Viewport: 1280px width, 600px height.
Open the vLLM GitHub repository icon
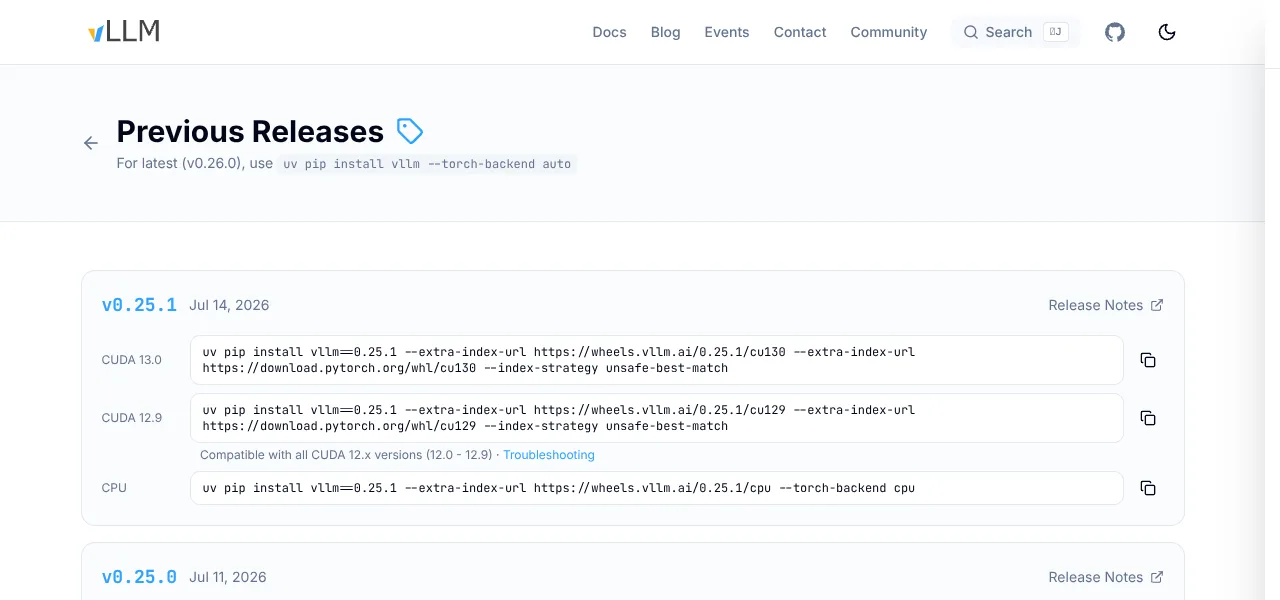coord(1115,32)
